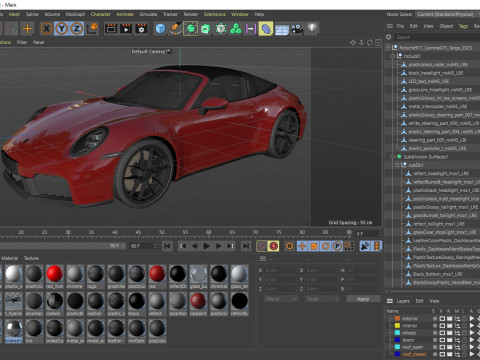Toggle the Y-axis lock button
The width and height of the screenshot is (480, 360).
[62, 29]
